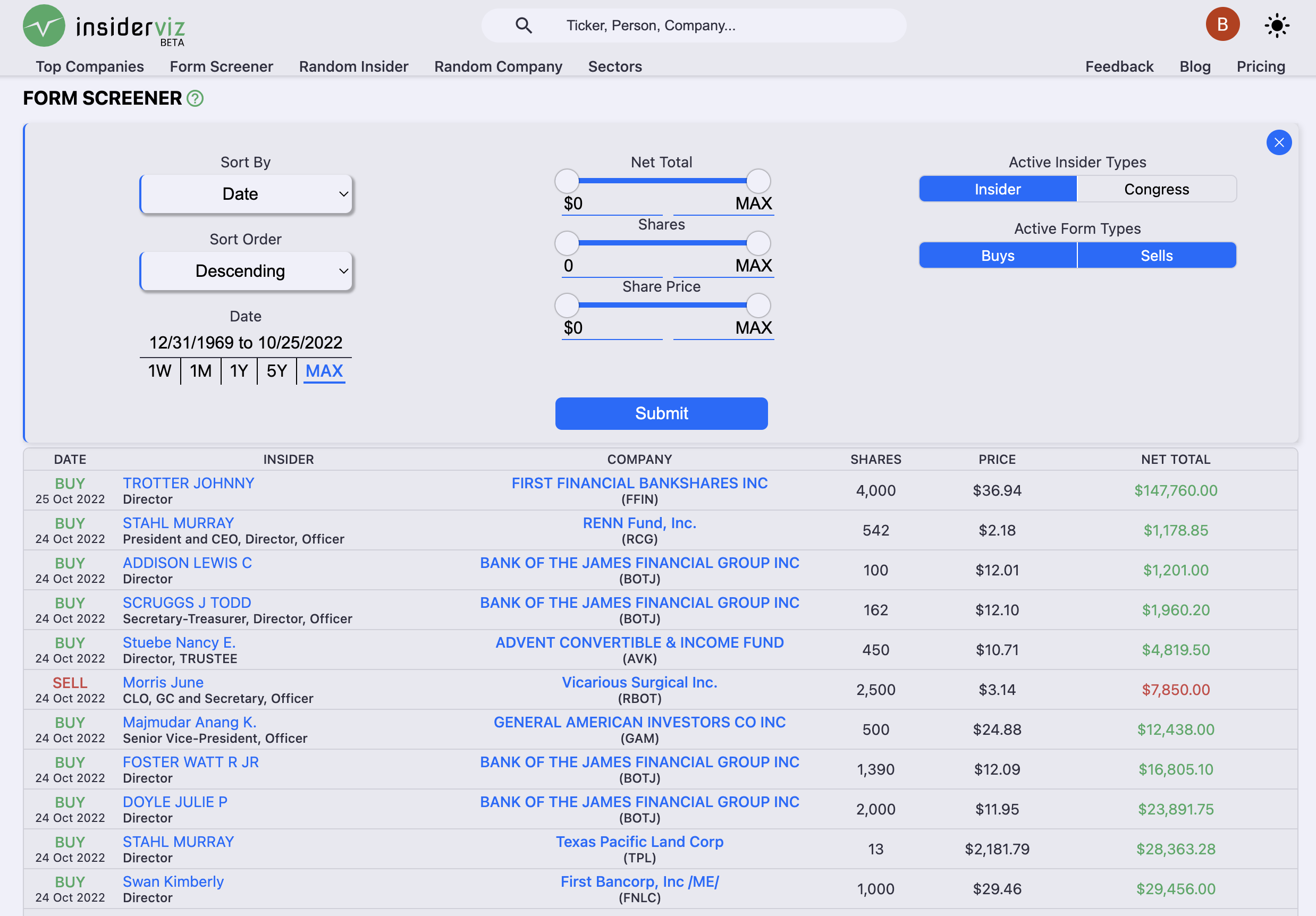The width and height of the screenshot is (1316, 916).
Task: Open Texas Pacific Land Corp page
Action: (x=639, y=842)
